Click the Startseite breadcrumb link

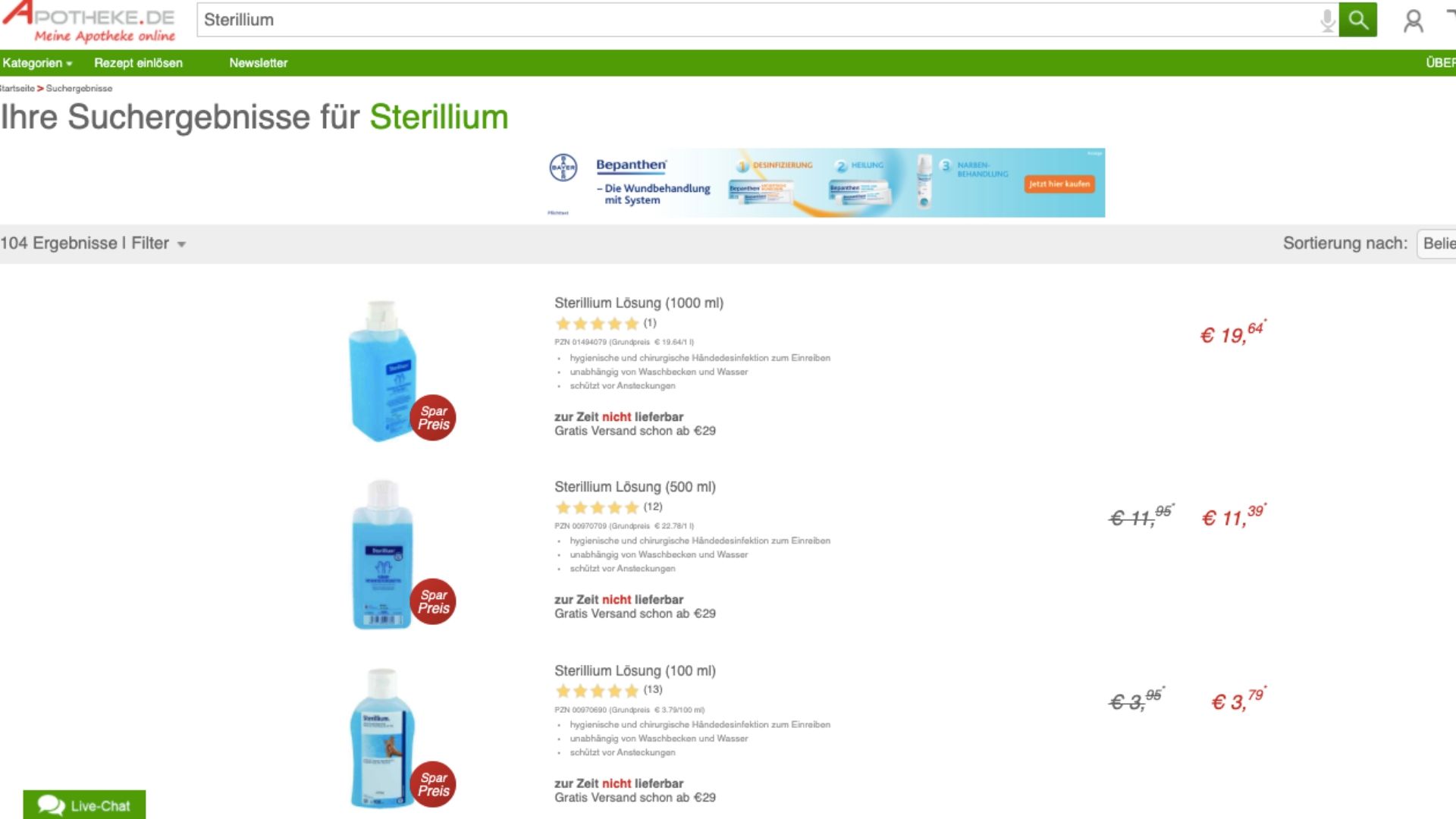click(17, 88)
